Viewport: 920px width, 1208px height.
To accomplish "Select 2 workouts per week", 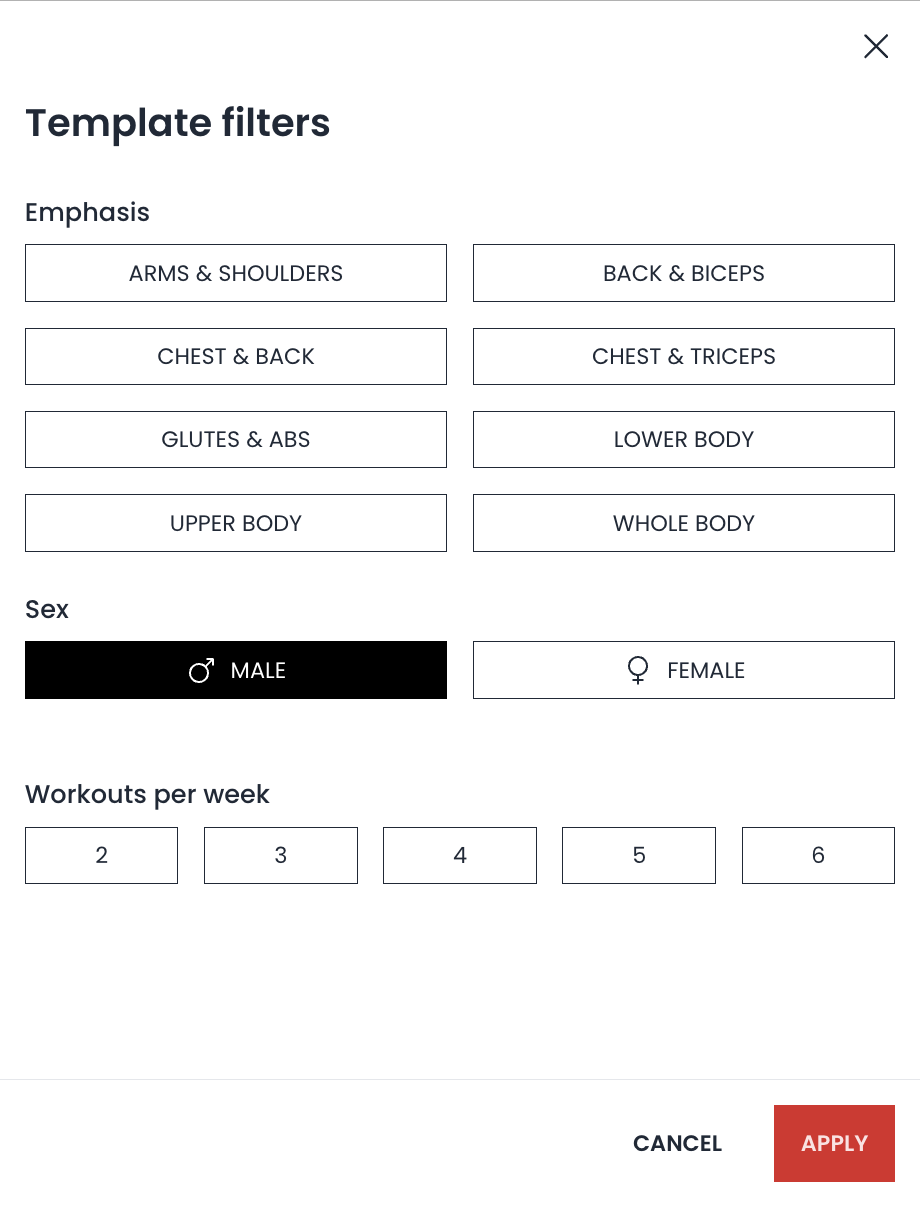I will coord(101,855).
